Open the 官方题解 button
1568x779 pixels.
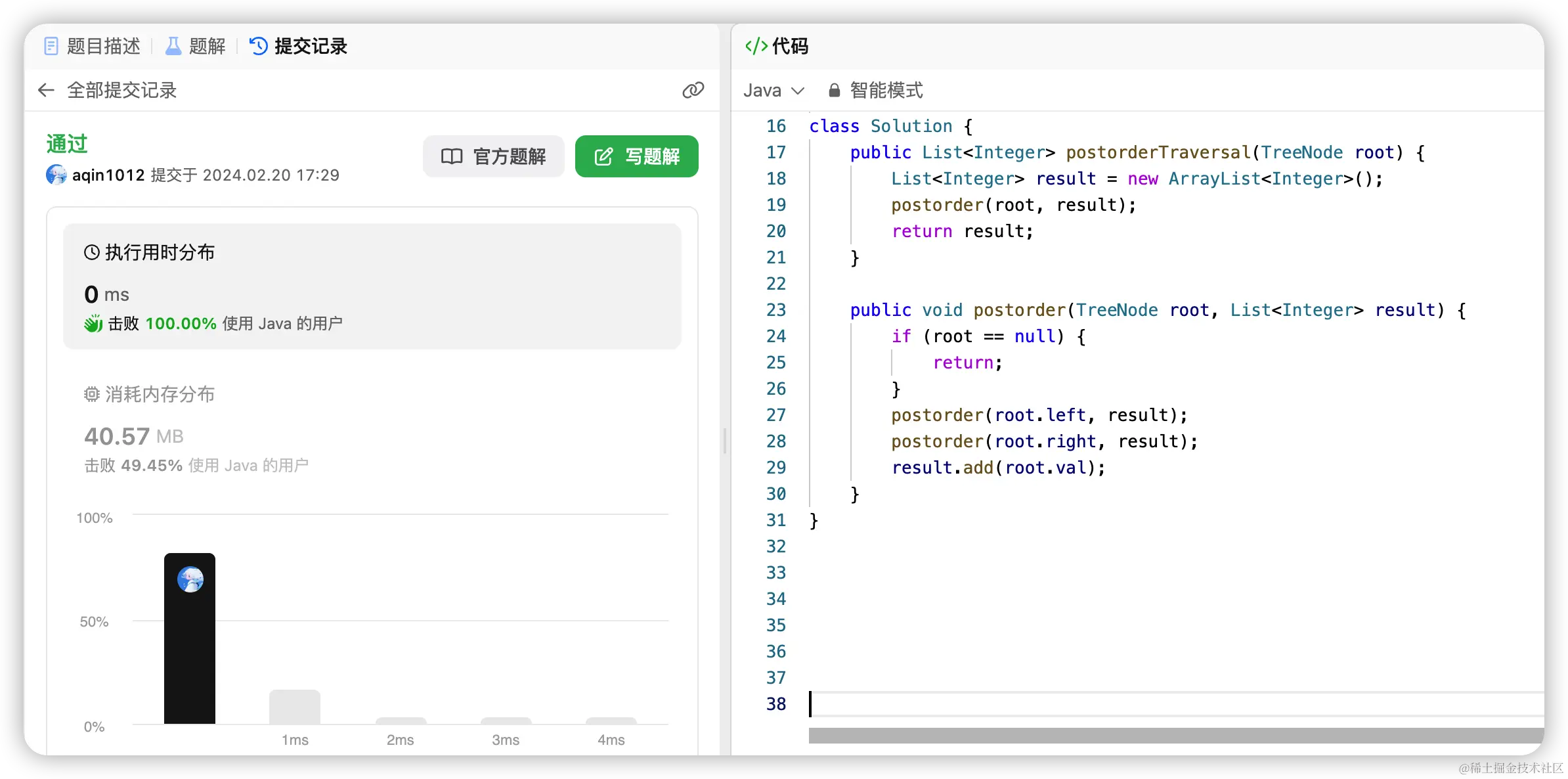click(x=494, y=156)
